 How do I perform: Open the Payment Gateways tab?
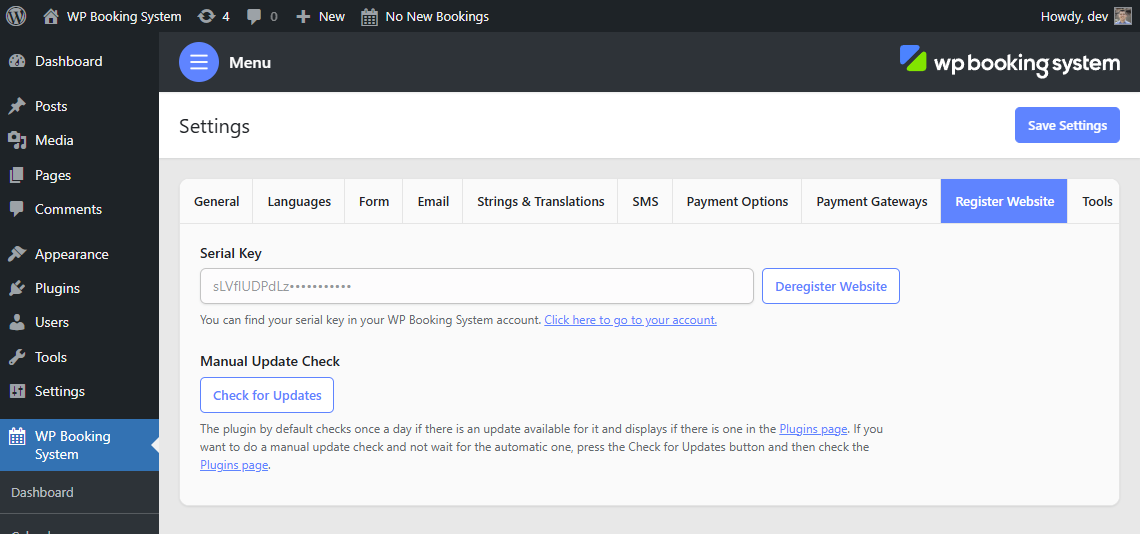(872, 202)
